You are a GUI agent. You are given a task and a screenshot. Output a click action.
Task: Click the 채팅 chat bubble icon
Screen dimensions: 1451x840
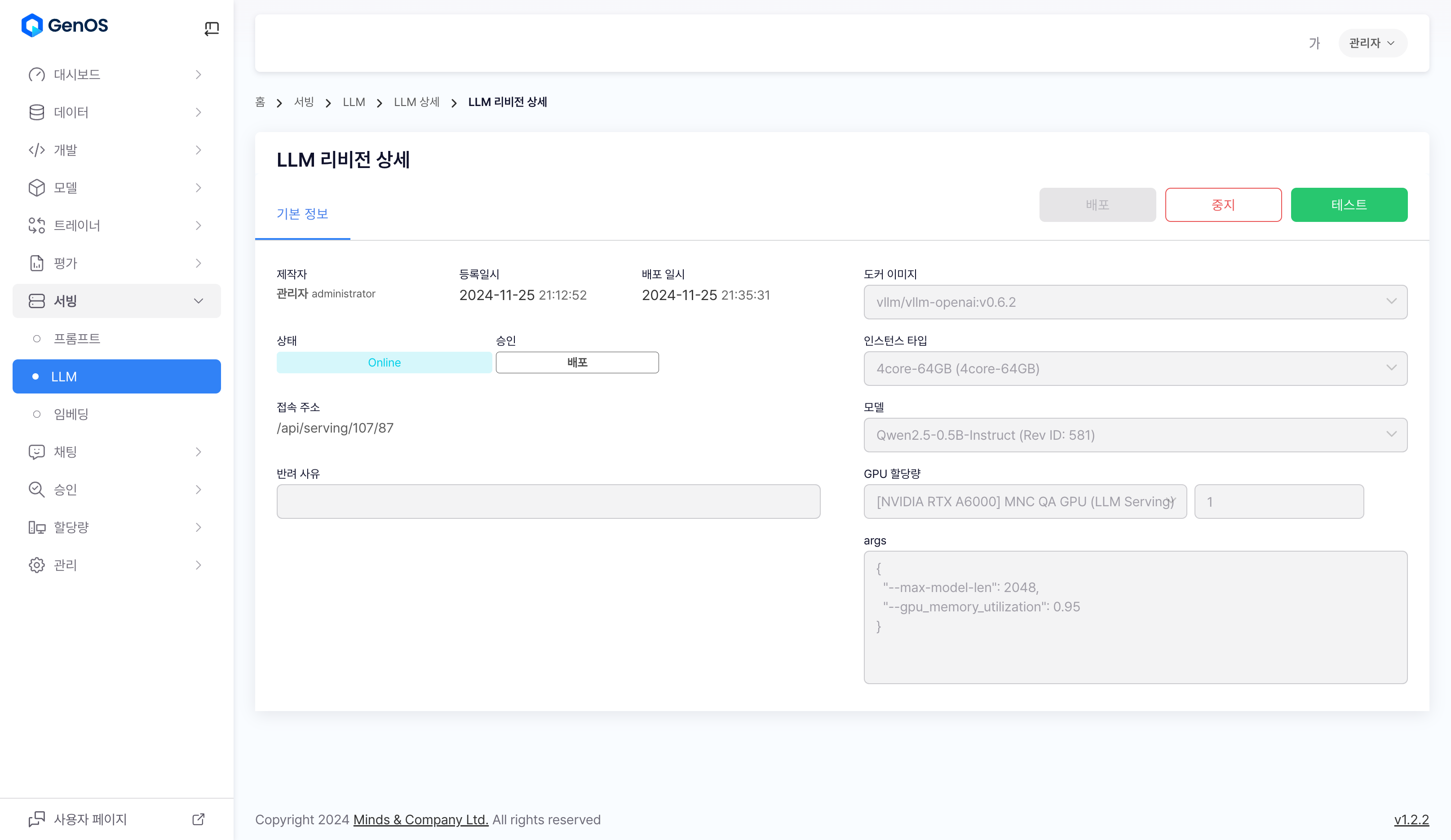click(36, 452)
